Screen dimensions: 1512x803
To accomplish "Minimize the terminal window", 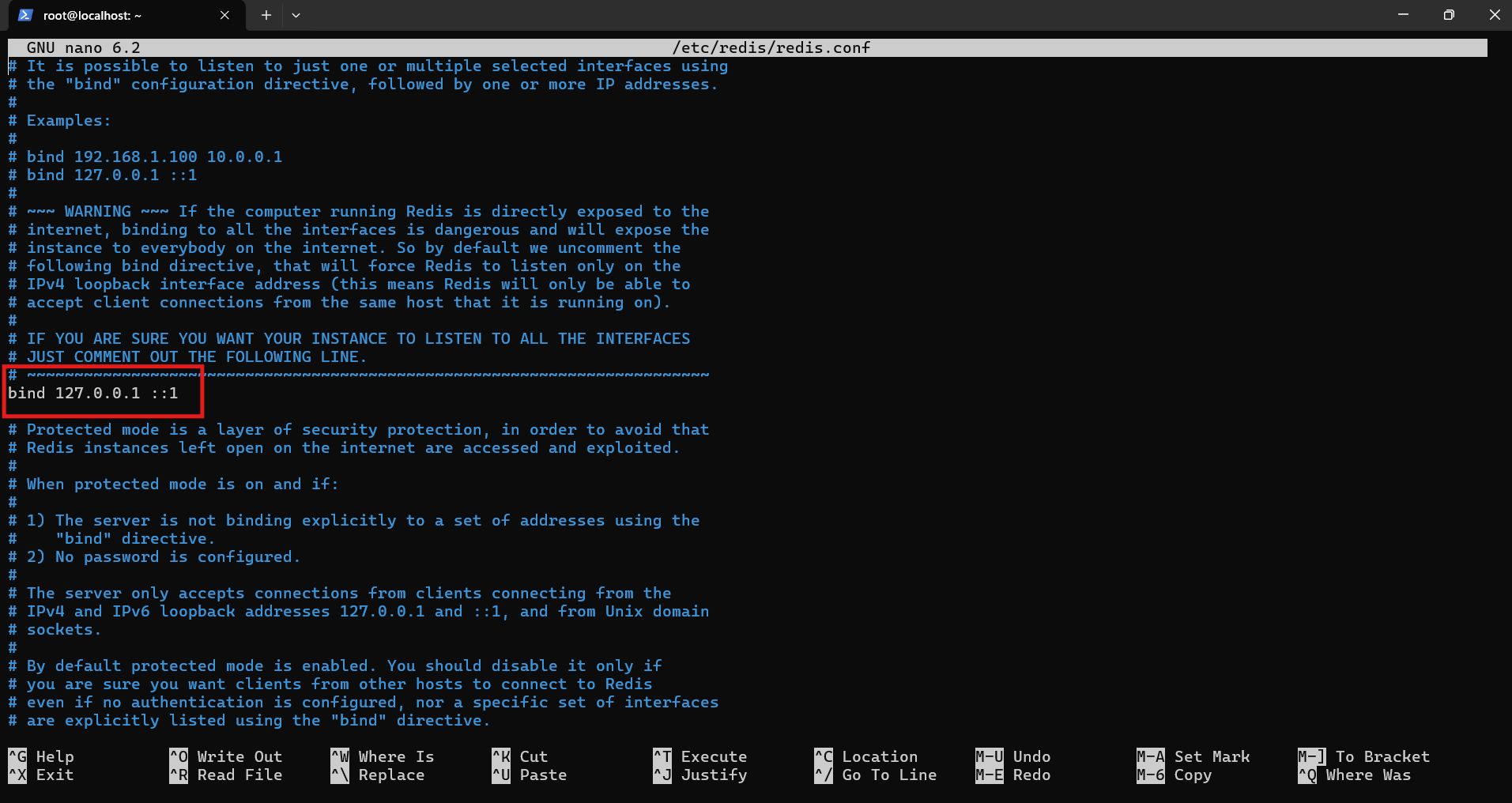I will (x=1403, y=15).
